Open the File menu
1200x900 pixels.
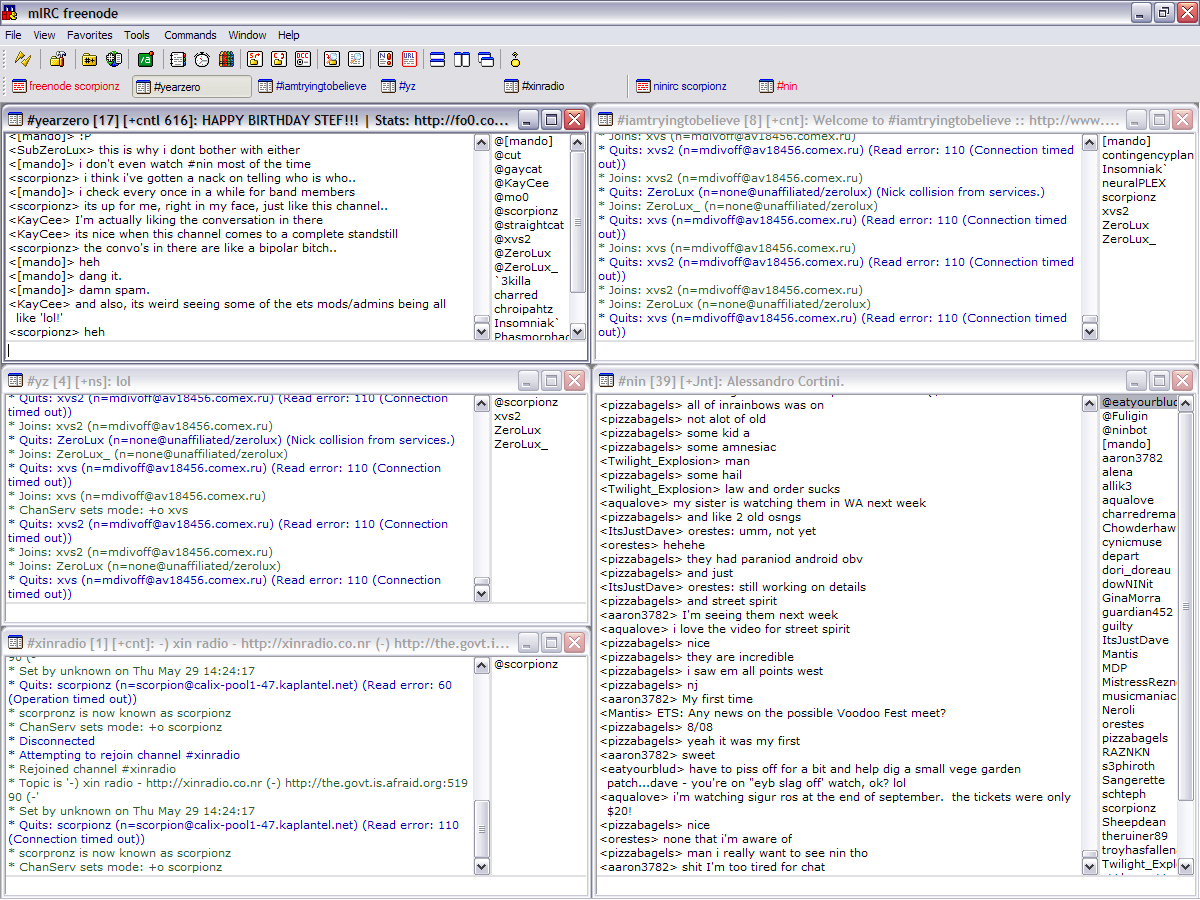point(13,35)
